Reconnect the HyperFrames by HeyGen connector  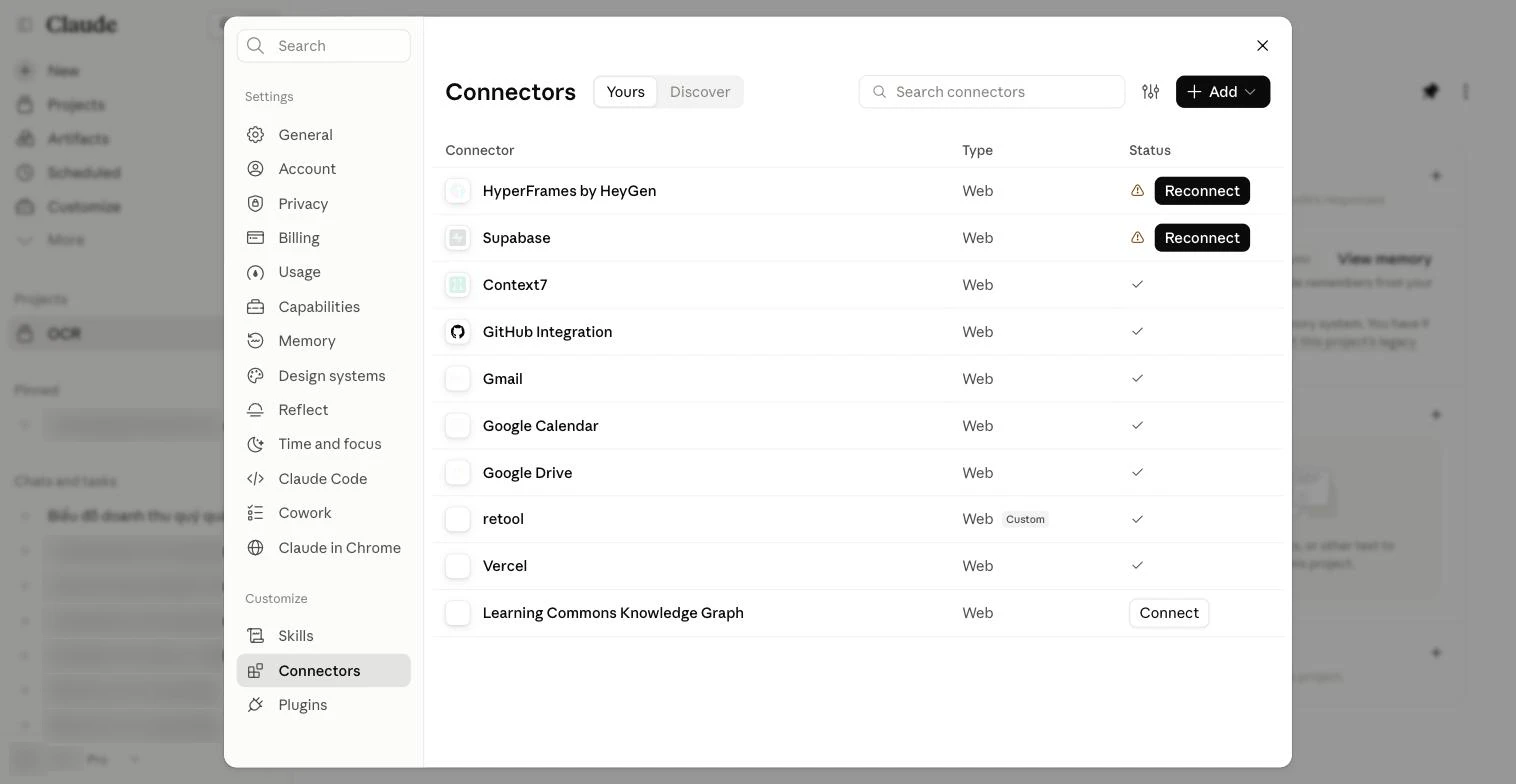click(x=1202, y=191)
